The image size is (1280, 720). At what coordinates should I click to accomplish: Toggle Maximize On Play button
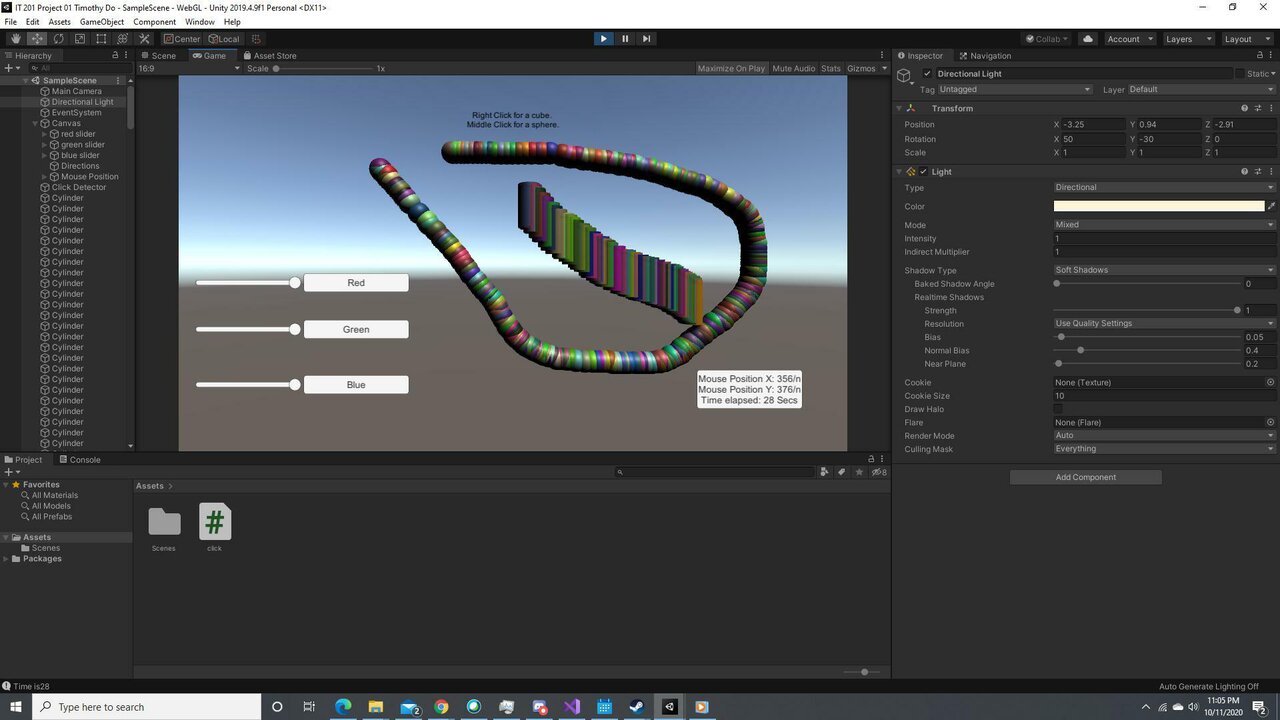pyautogui.click(x=730, y=69)
